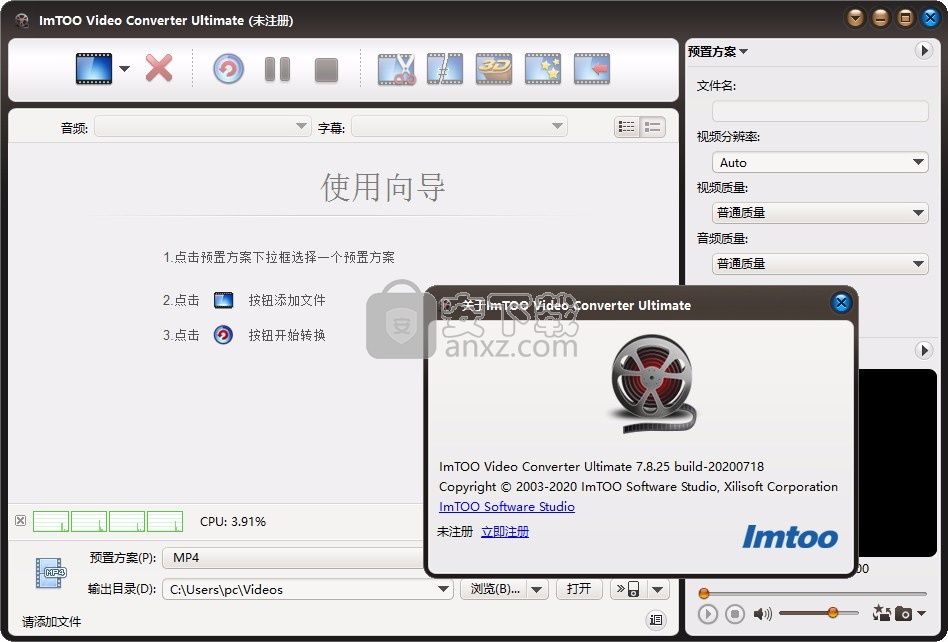Screen dimensions: 948x642
Task: Open the ImTOO Software Studio link
Action: coord(507,507)
